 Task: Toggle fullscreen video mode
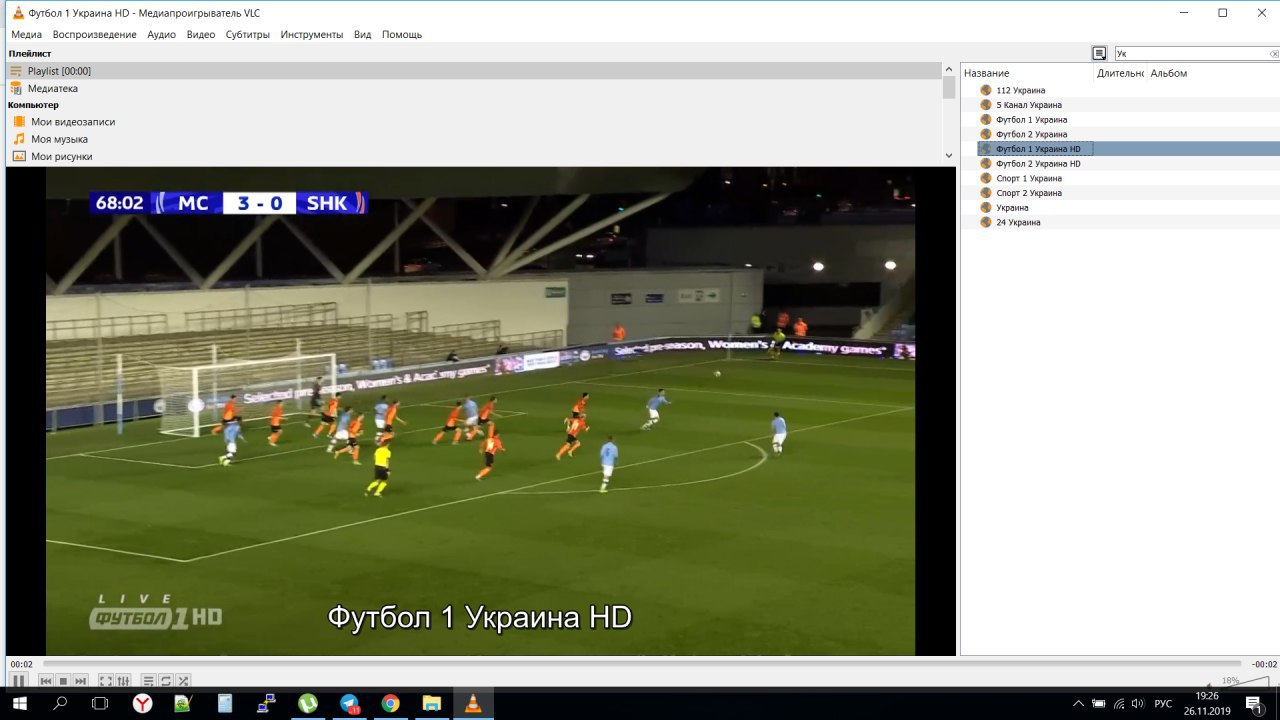click(106, 681)
